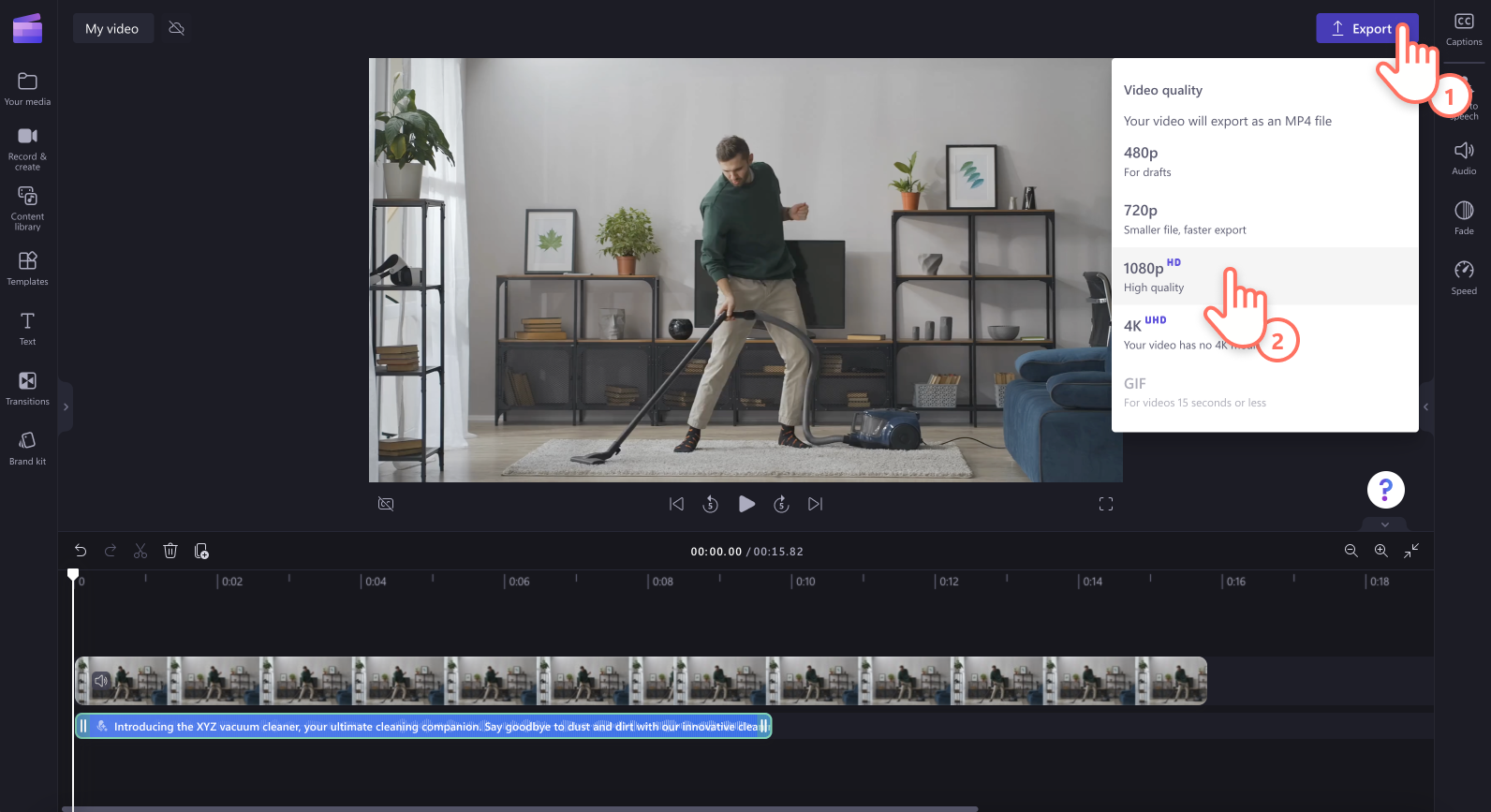Select 4K UHD export option

pos(1264,334)
